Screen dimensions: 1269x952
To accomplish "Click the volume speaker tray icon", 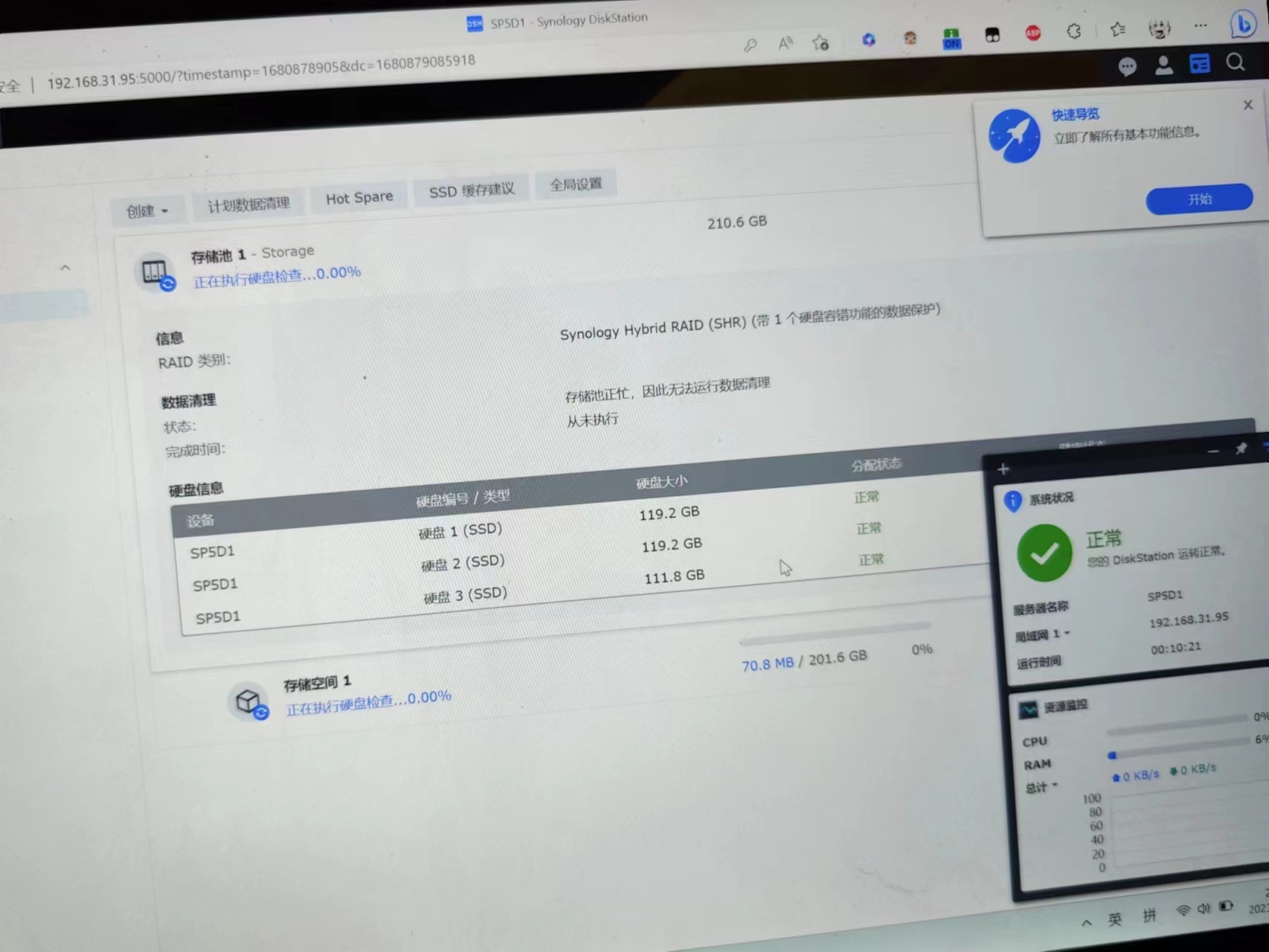I will [x=1204, y=908].
